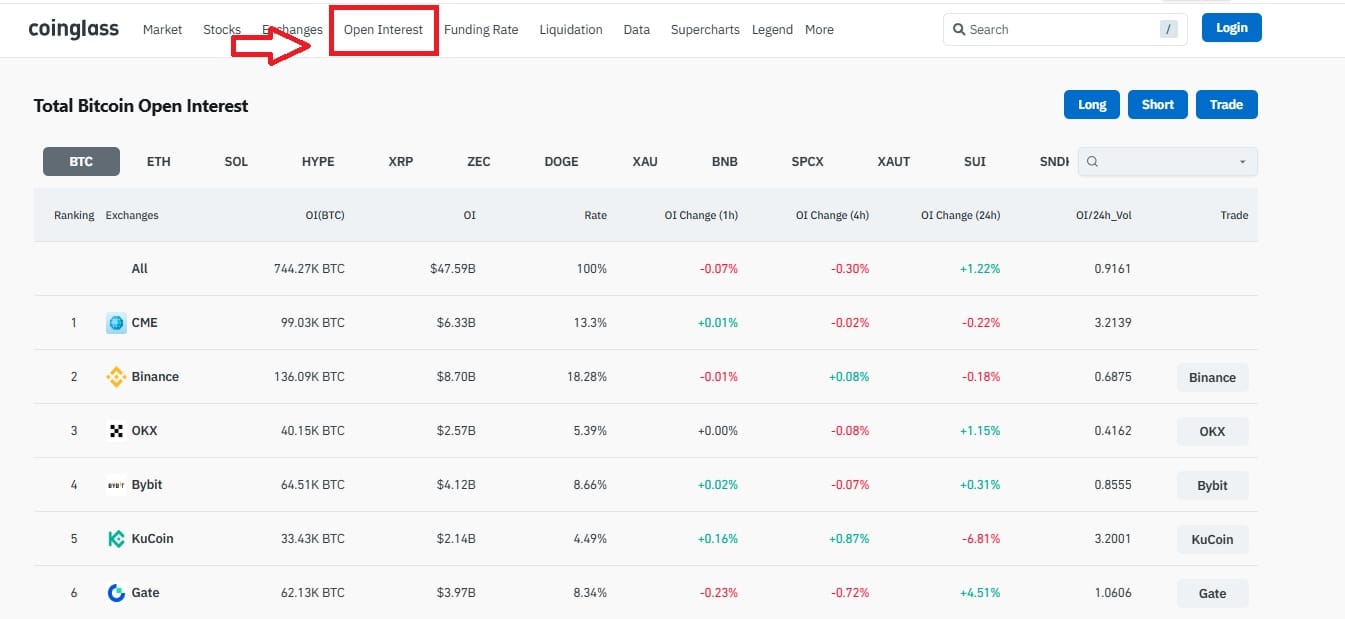The image size is (1345, 619).
Task: Expand the More menu
Action: click(819, 30)
